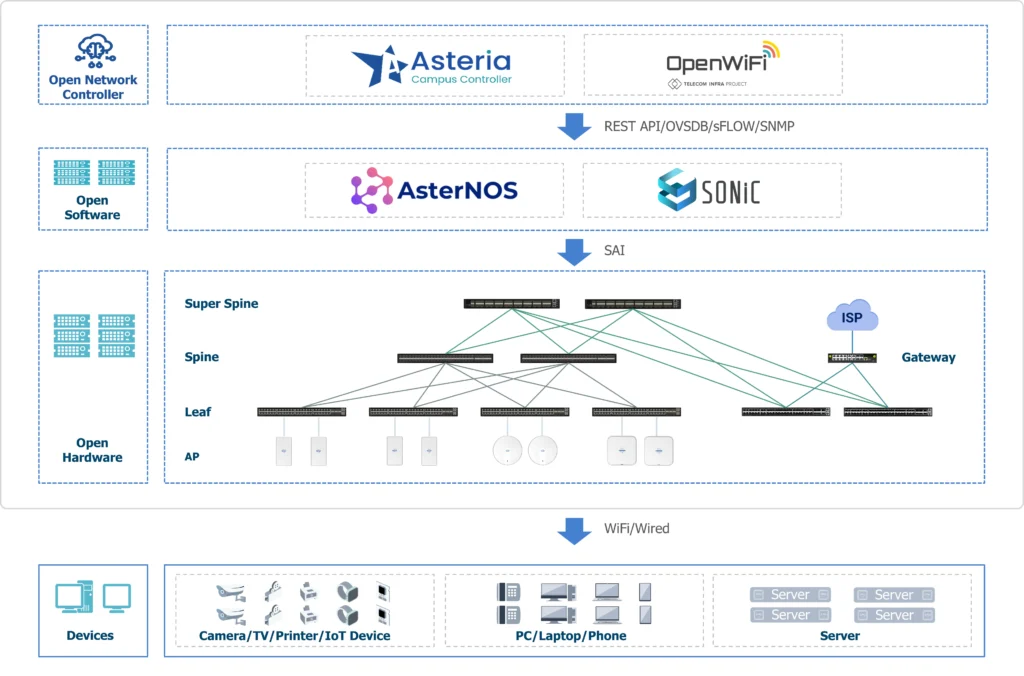Screen dimensions: 1024x676
Task: Select the bottom-right Server badge
Action: pos(894,615)
